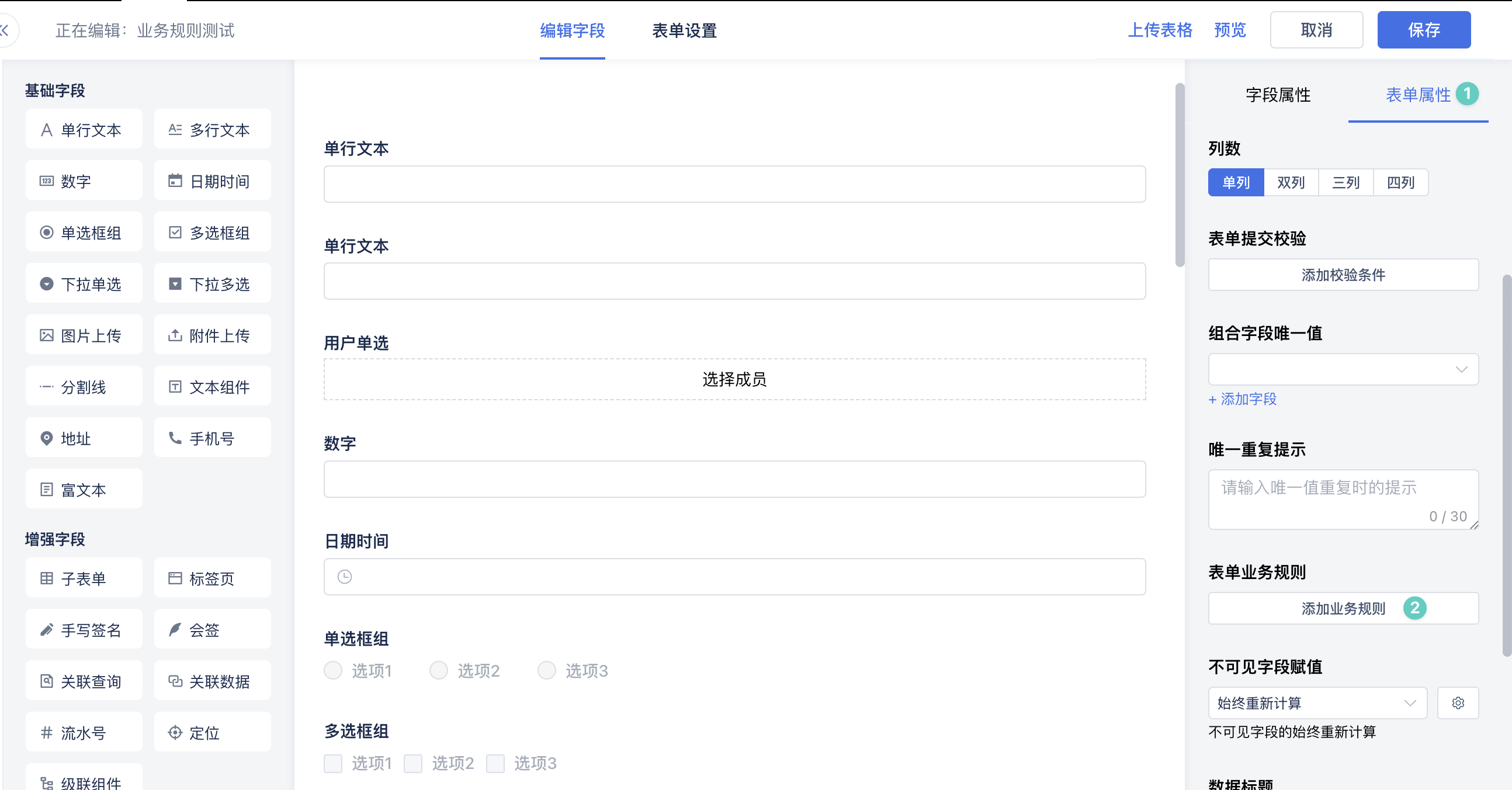Image resolution: width=1512 pixels, height=790 pixels.
Task: Open the 组合字段唯一值 dropdown
Action: click(x=1343, y=369)
